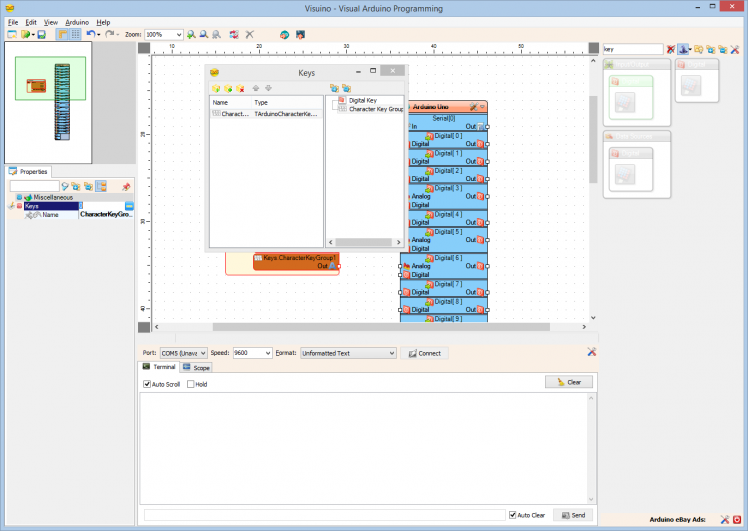
Task: Toggle the Auto Clear checkbox
Action: pos(513,515)
